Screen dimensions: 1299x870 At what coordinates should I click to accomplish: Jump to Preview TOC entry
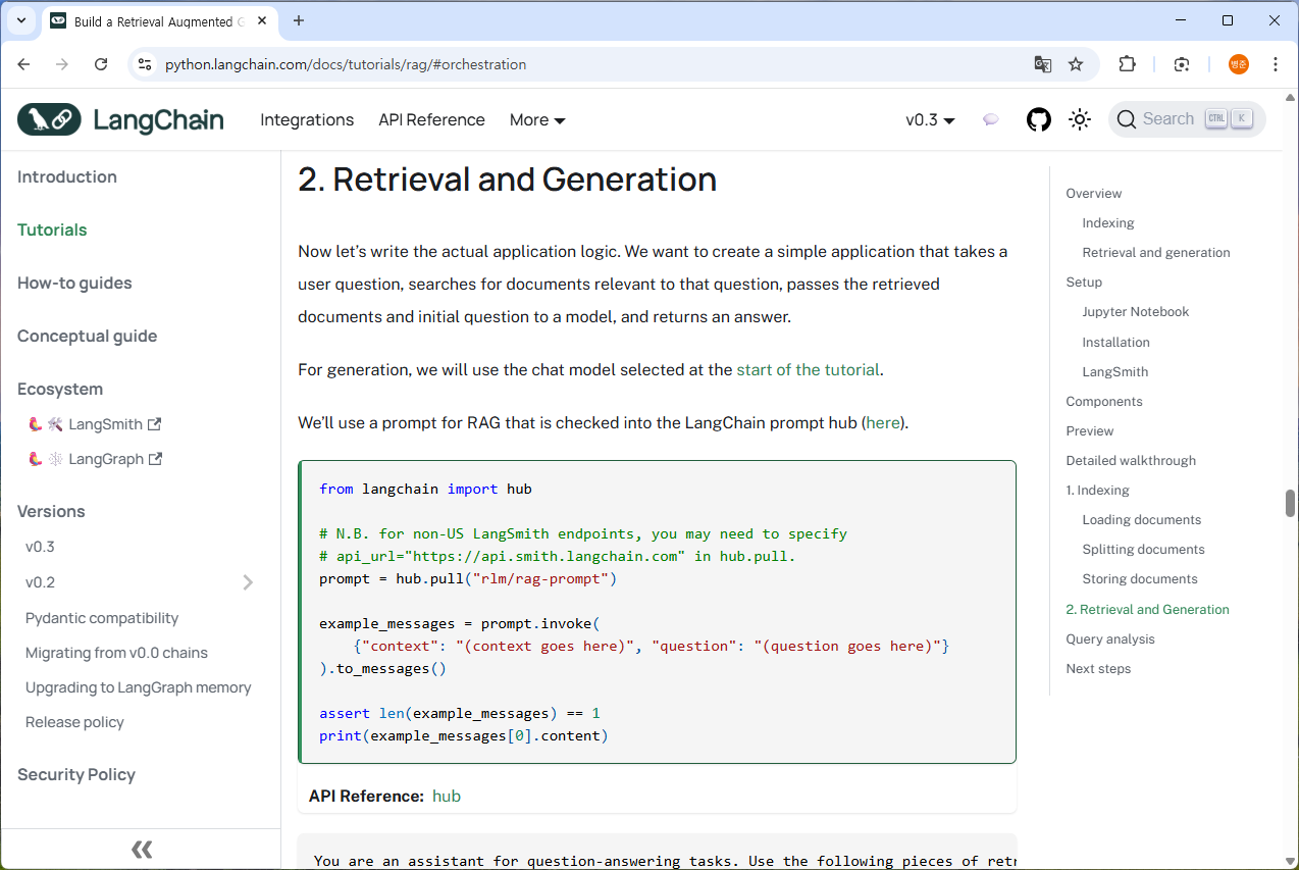point(1090,431)
